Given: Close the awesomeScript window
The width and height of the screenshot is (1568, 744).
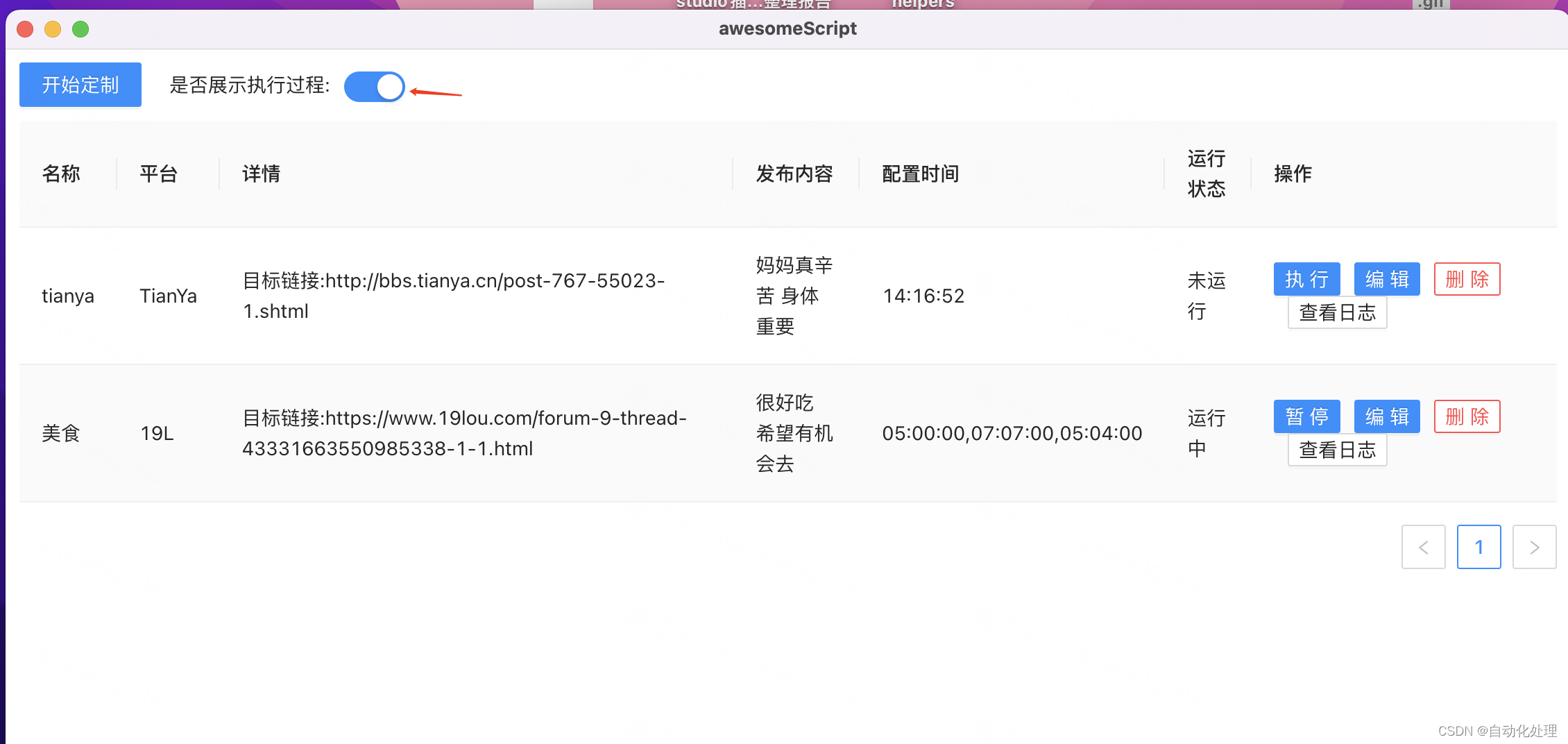Looking at the screenshot, I should coord(25,29).
